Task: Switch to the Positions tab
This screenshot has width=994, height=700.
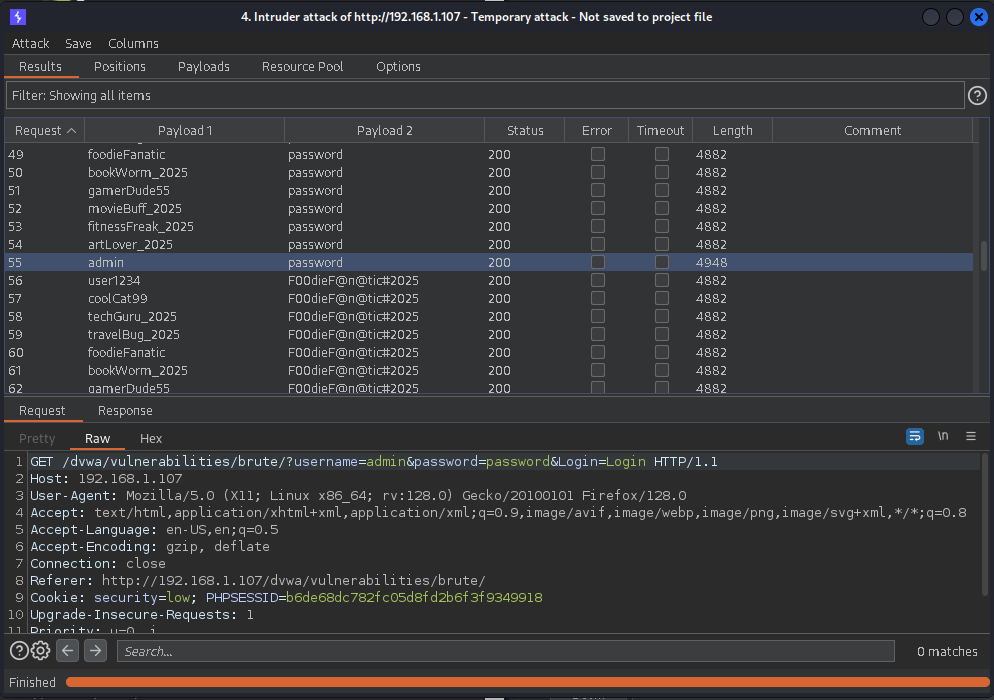Action: [x=120, y=67]
